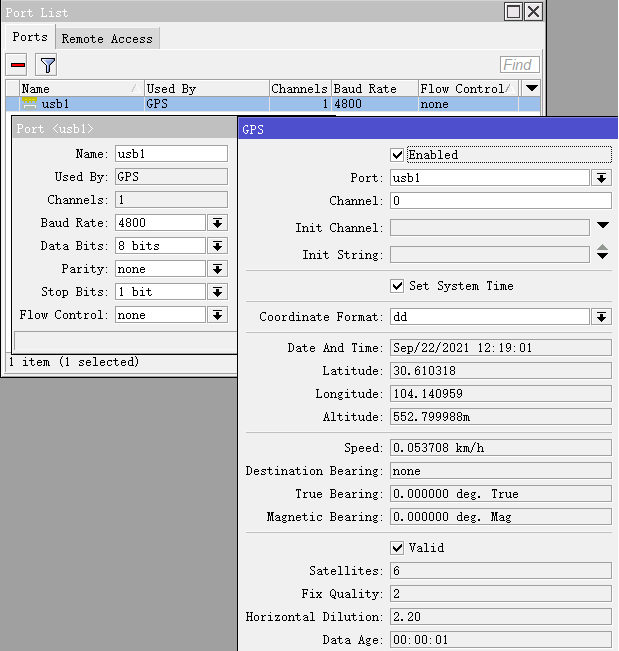Maximize the Port List window
The image size is (619, 651).
coord(513,12)
